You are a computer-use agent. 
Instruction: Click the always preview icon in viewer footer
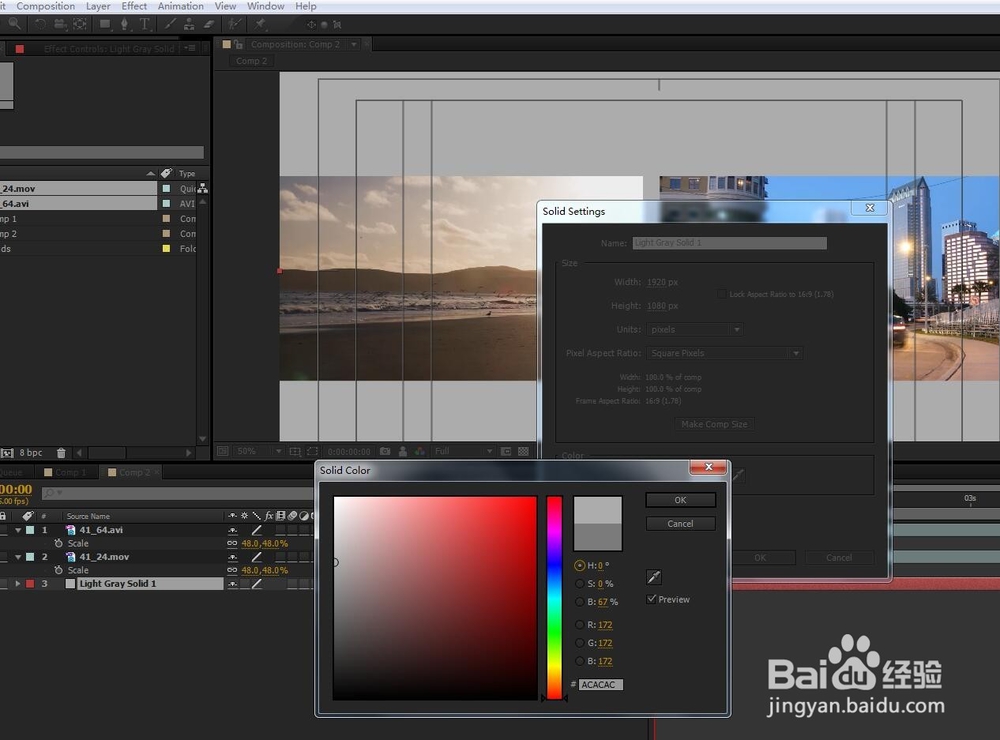[x=222, y=451]
